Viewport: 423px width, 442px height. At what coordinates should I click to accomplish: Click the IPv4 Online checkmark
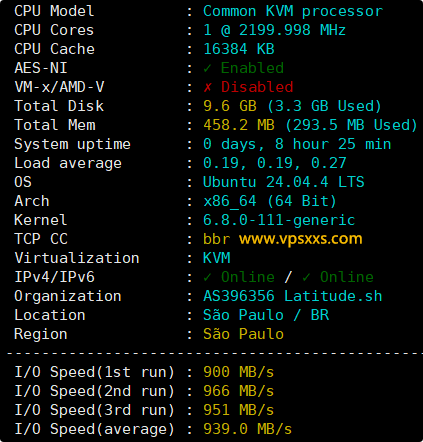207,277
